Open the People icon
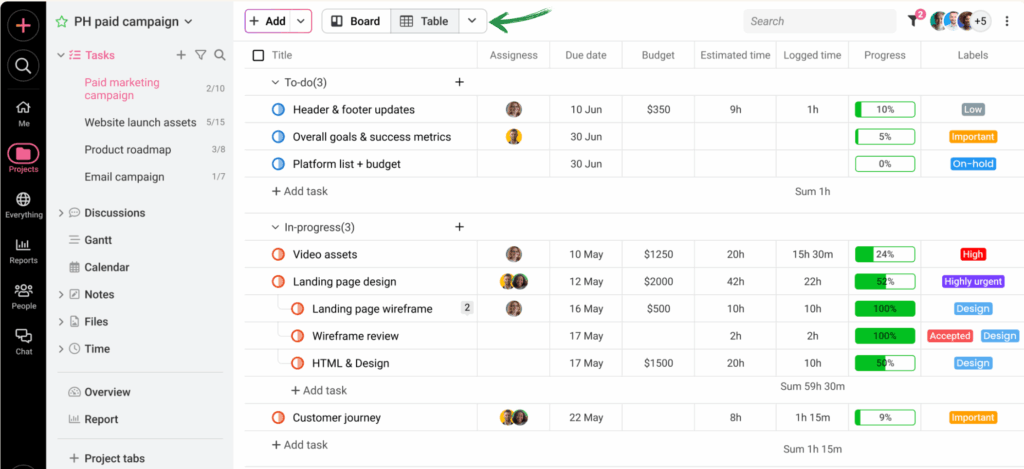The height and width of the screenshot is (469, 1024). tap(23, 290)
